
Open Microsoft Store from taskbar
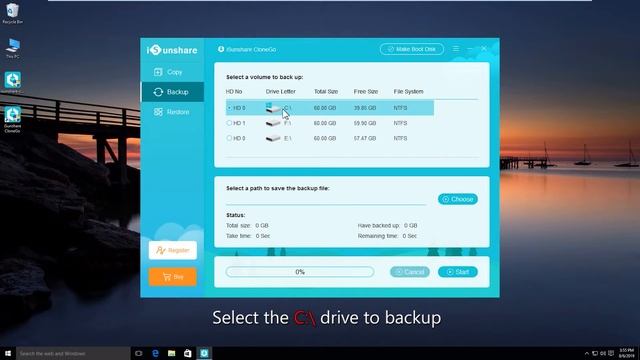[x=188, y=353]
